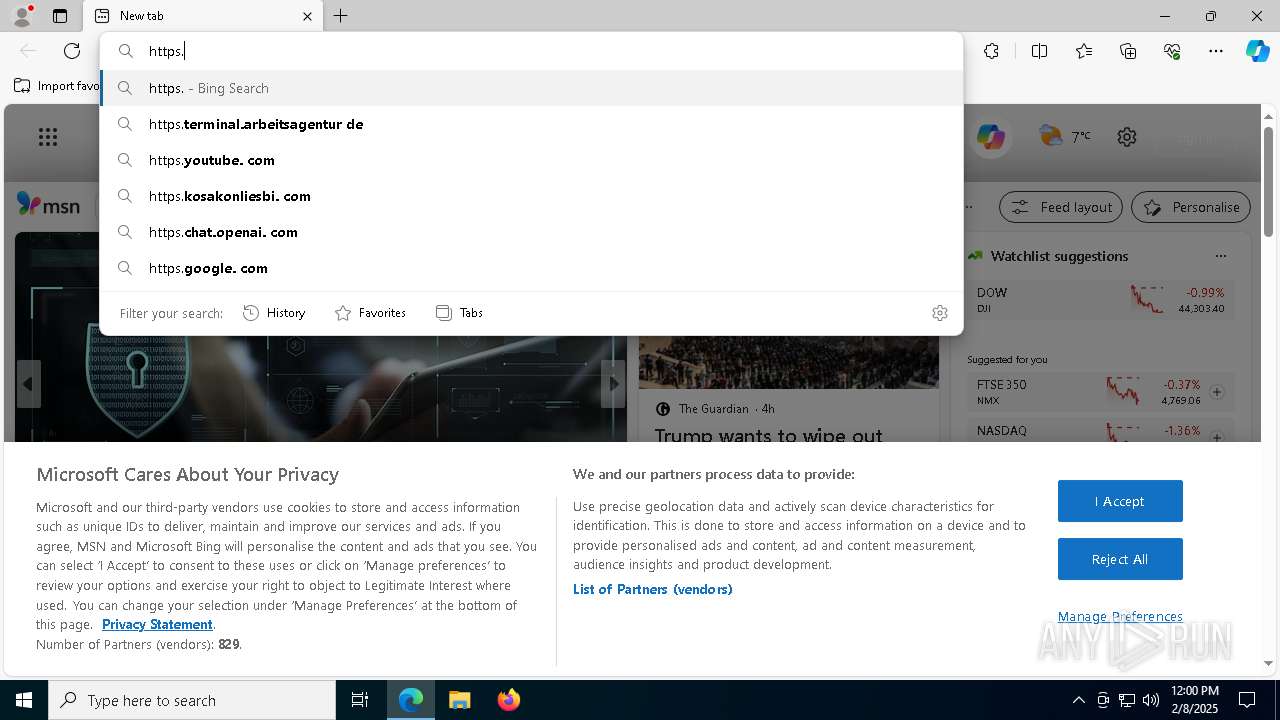Open the Extensions icon

pos(991,51)
